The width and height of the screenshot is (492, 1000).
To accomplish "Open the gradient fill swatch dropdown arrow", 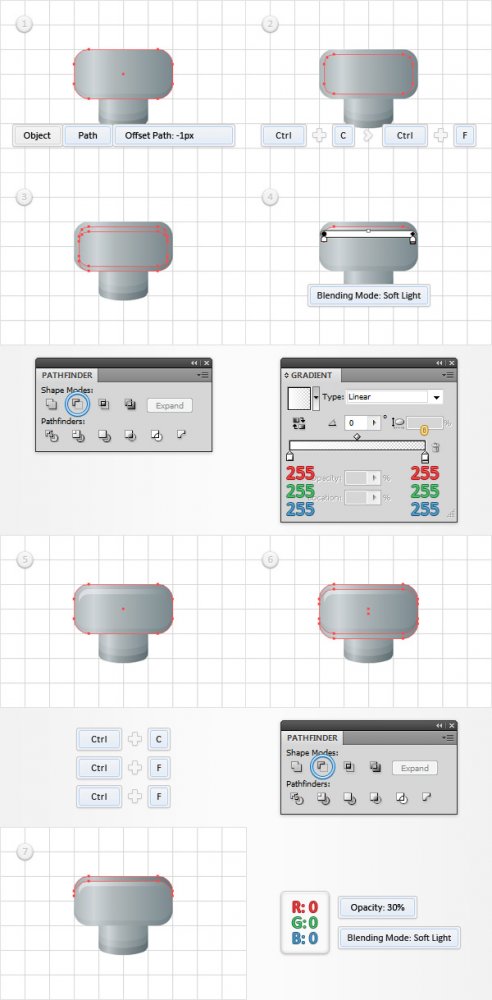I will click(x=316, y=398).
